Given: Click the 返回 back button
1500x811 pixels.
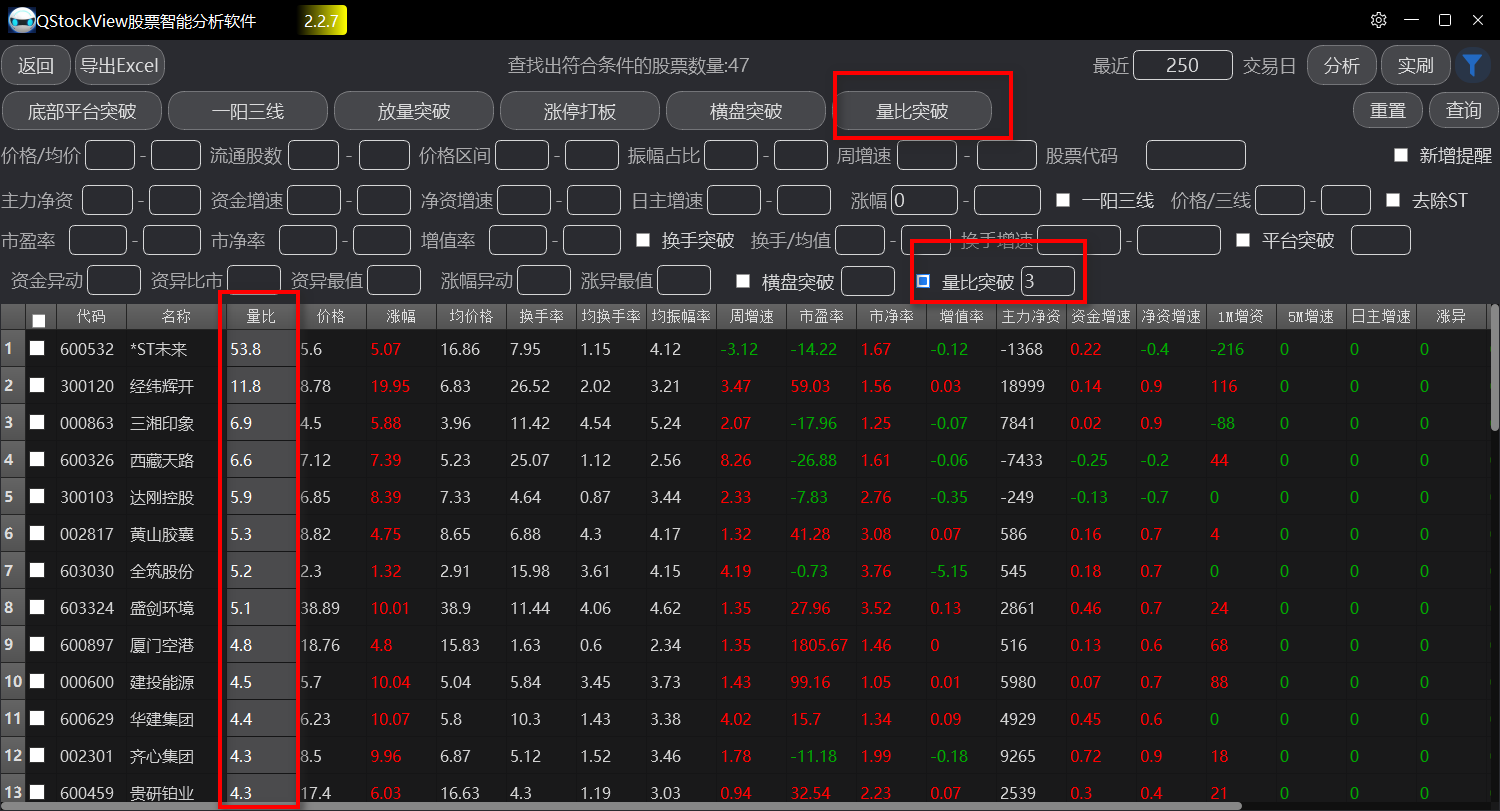Looking at the screenshot, I should click(x=36, y=66).
